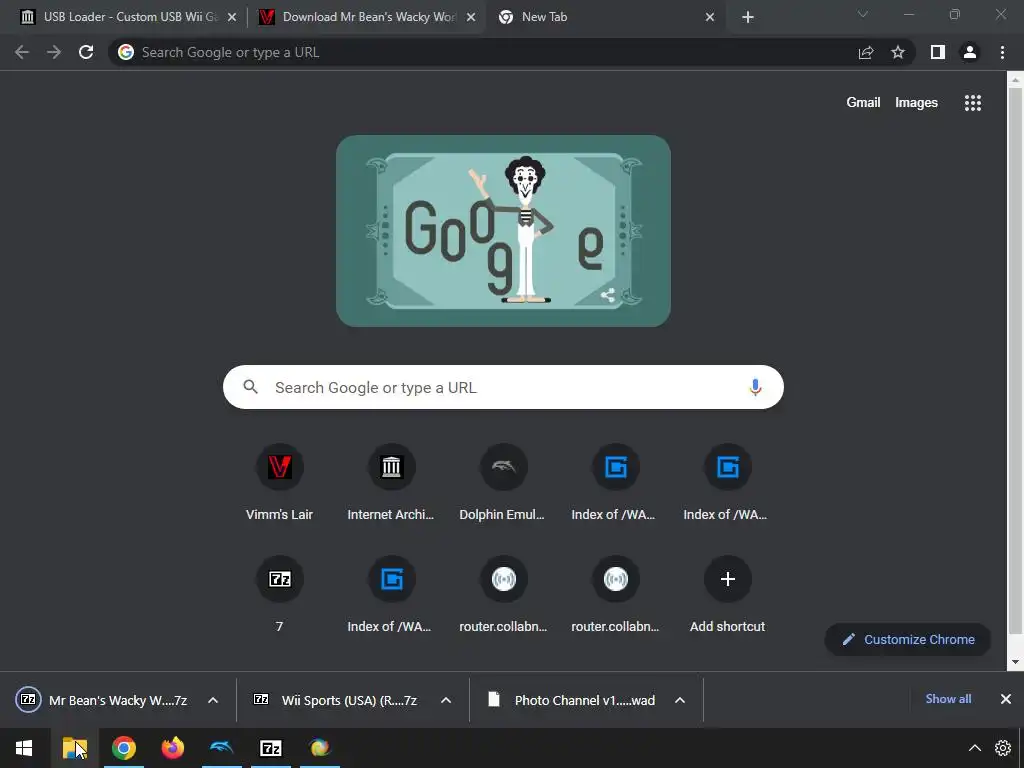Toggle the Chrome side panel

pyautogui.click(x=938, y=52)
